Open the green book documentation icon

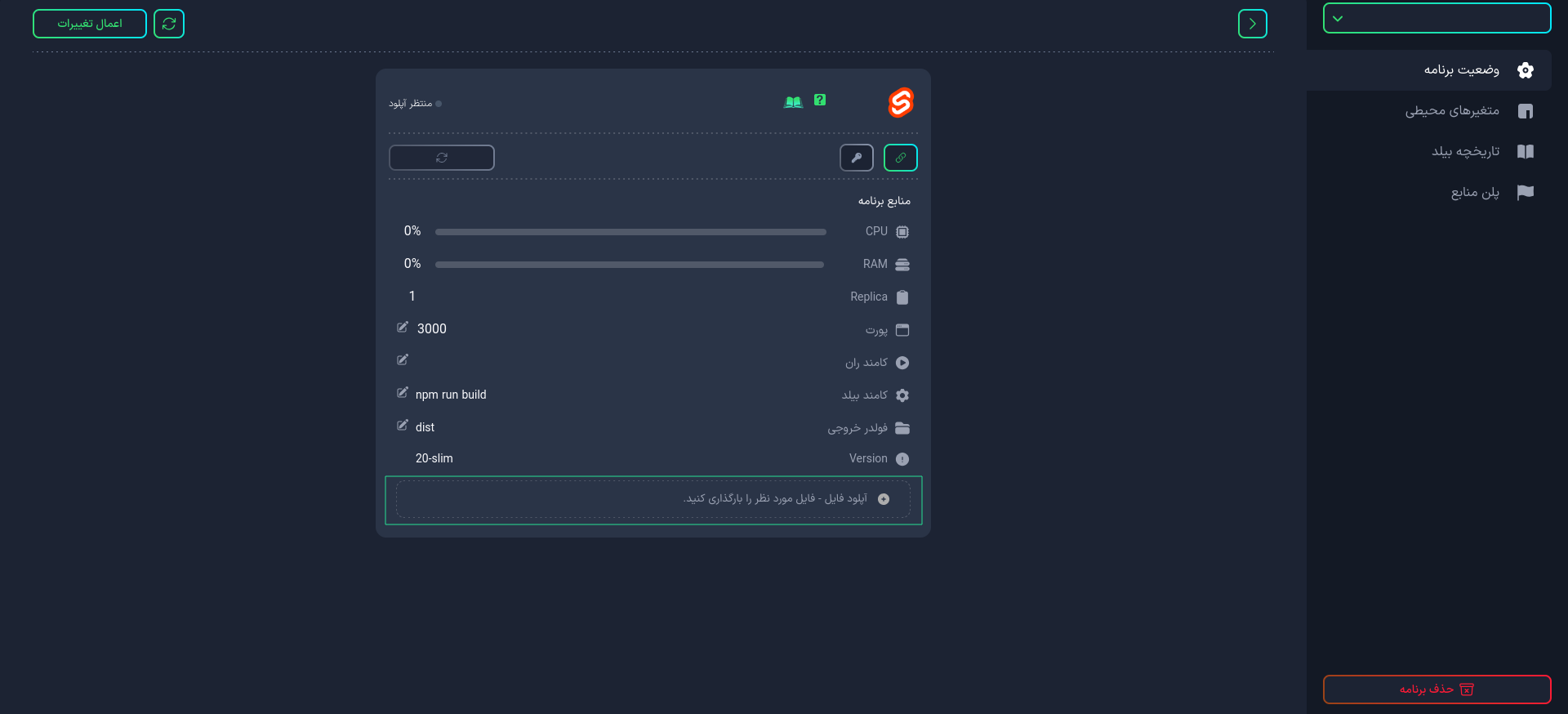(793, 102)
